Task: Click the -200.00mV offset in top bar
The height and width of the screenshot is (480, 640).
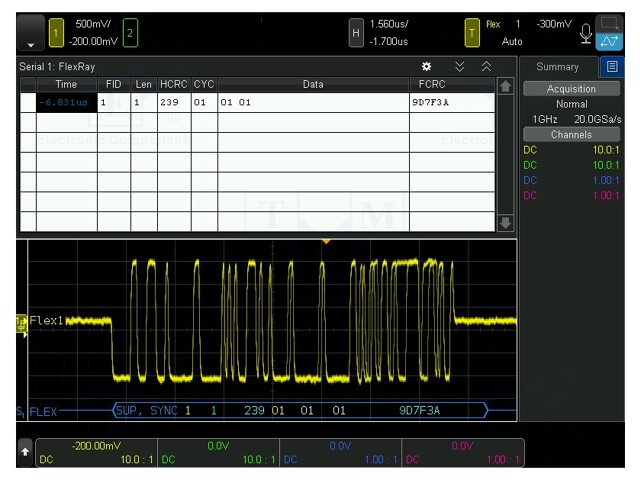Action: point(93,42)
